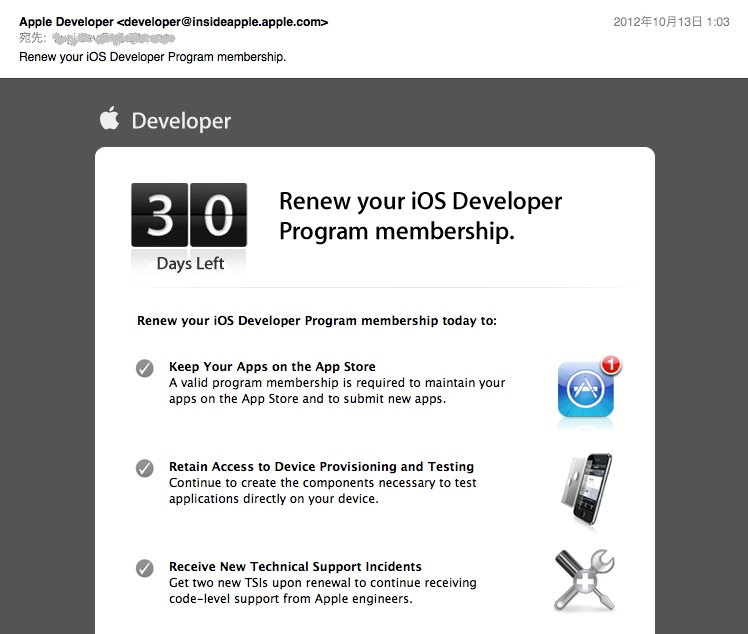Viewport: 748px width, 634px height.
Task: Click Retain Access to Device Provisioning heading
Action: point(321,467)
